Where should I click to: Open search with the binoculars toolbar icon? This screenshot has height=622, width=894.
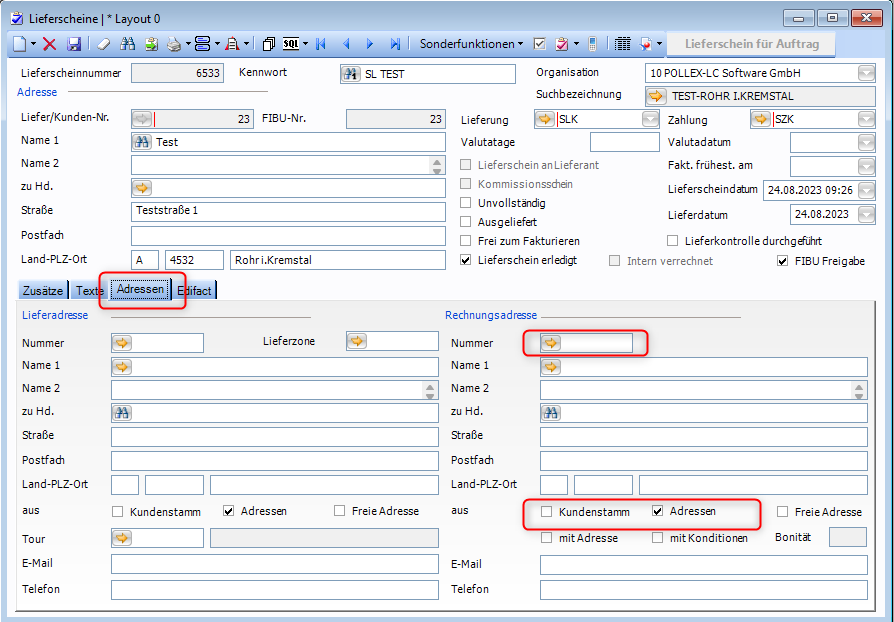click(x=127, y=44)
